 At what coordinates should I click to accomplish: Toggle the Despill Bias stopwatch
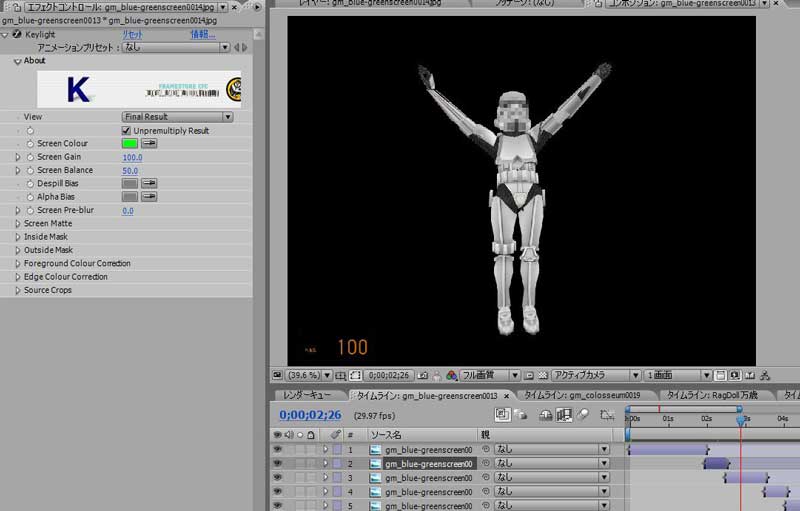[30, 184]
